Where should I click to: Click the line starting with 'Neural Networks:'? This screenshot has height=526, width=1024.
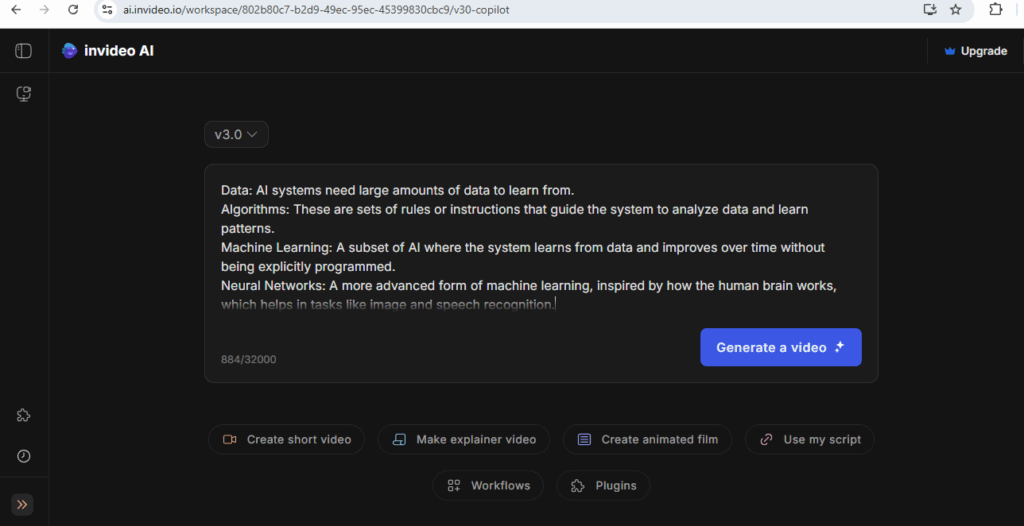pos(529,286)
